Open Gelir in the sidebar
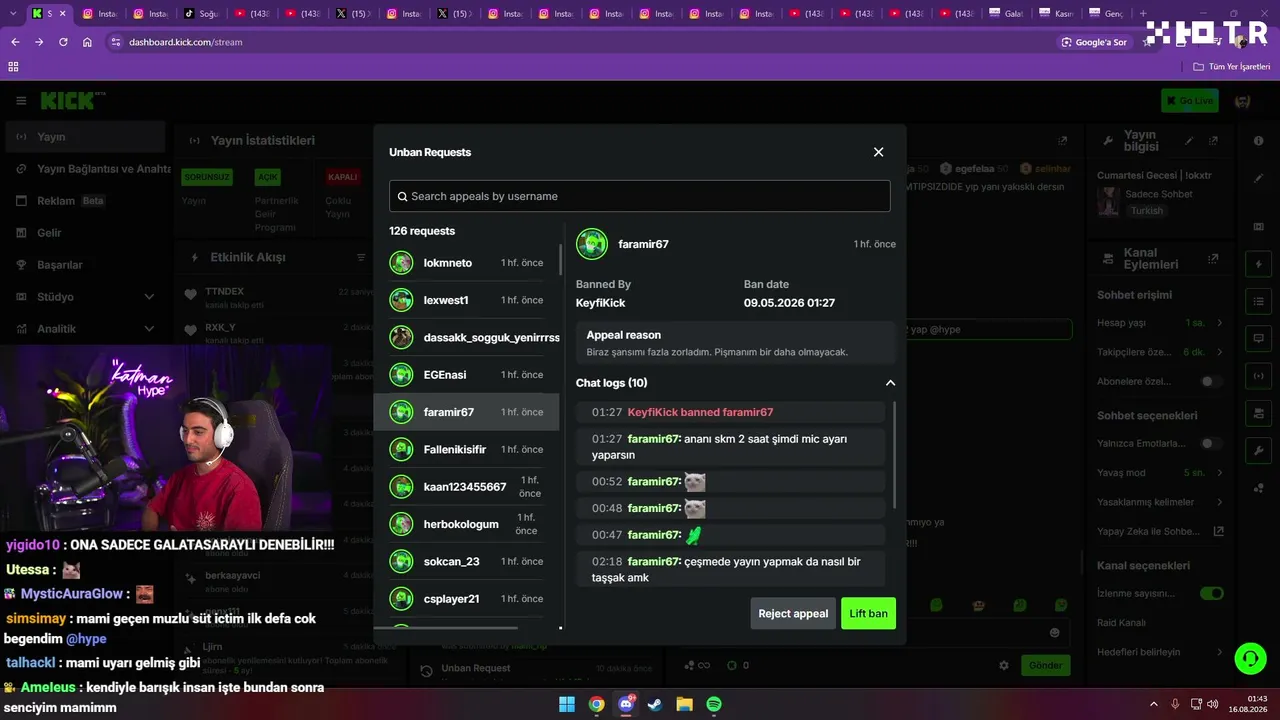The image size is (1280, 720). coord(85,233)
